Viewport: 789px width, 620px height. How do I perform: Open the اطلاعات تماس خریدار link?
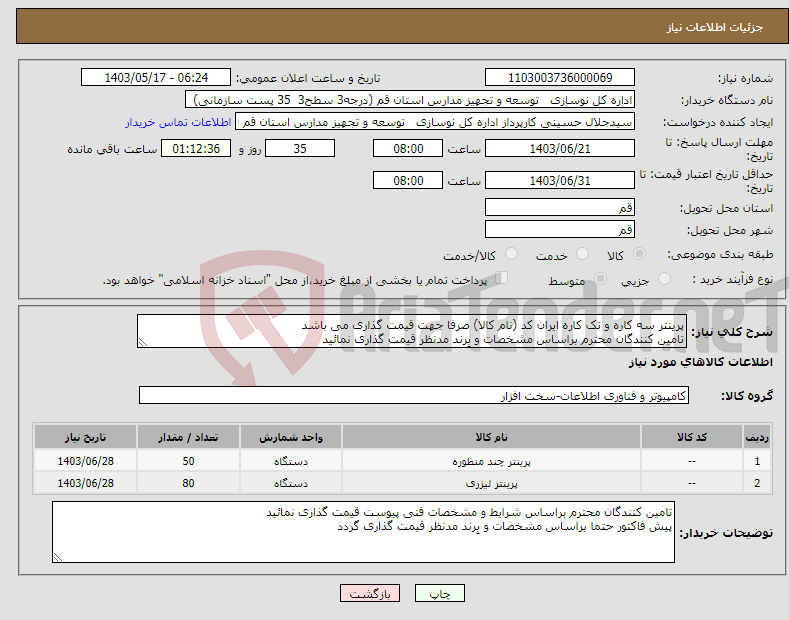(178, 122)
